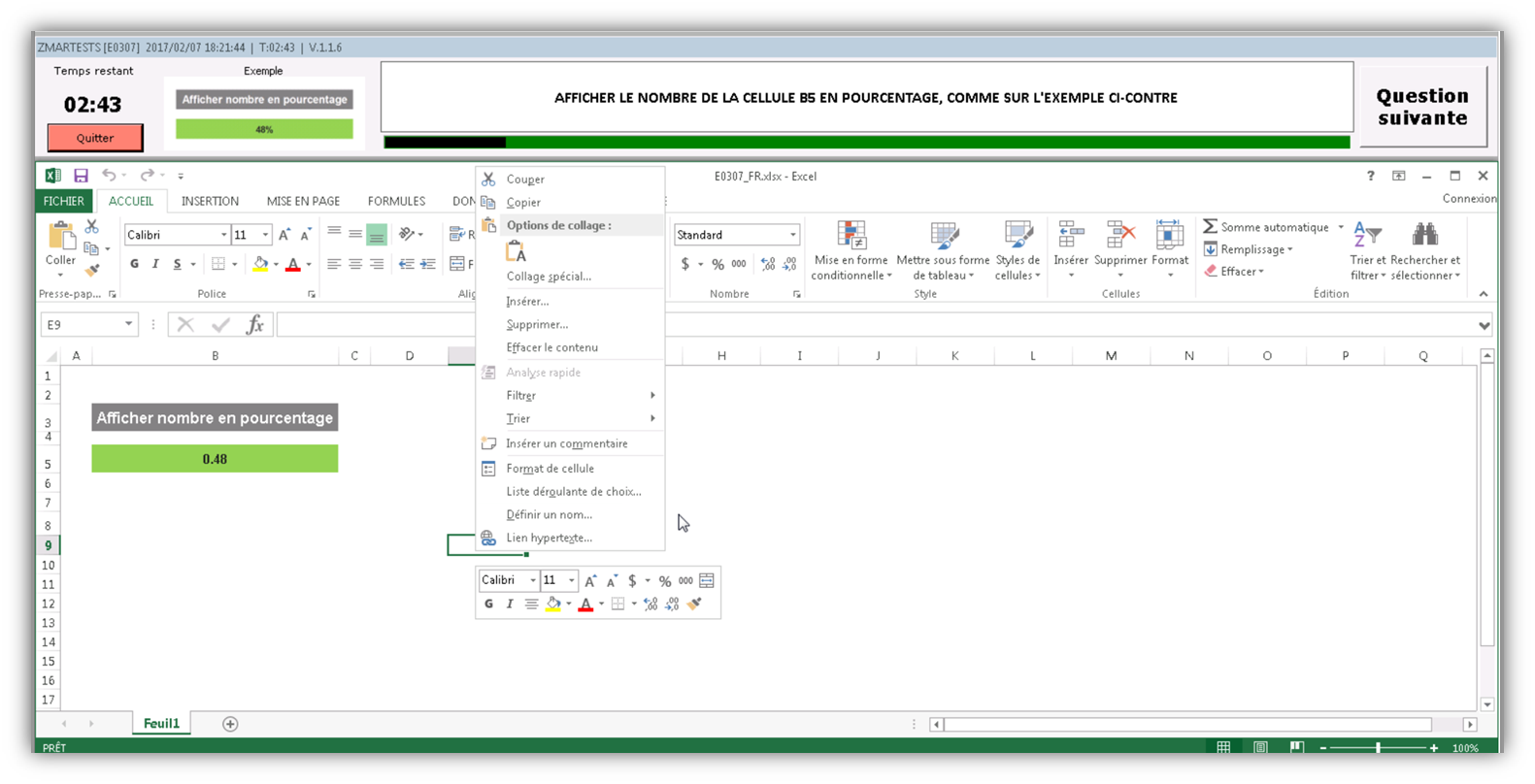This screenshot has width=1535, height=784.
Task: Open the Name Box E9 dropdown
Action: (x=128, y=324)
